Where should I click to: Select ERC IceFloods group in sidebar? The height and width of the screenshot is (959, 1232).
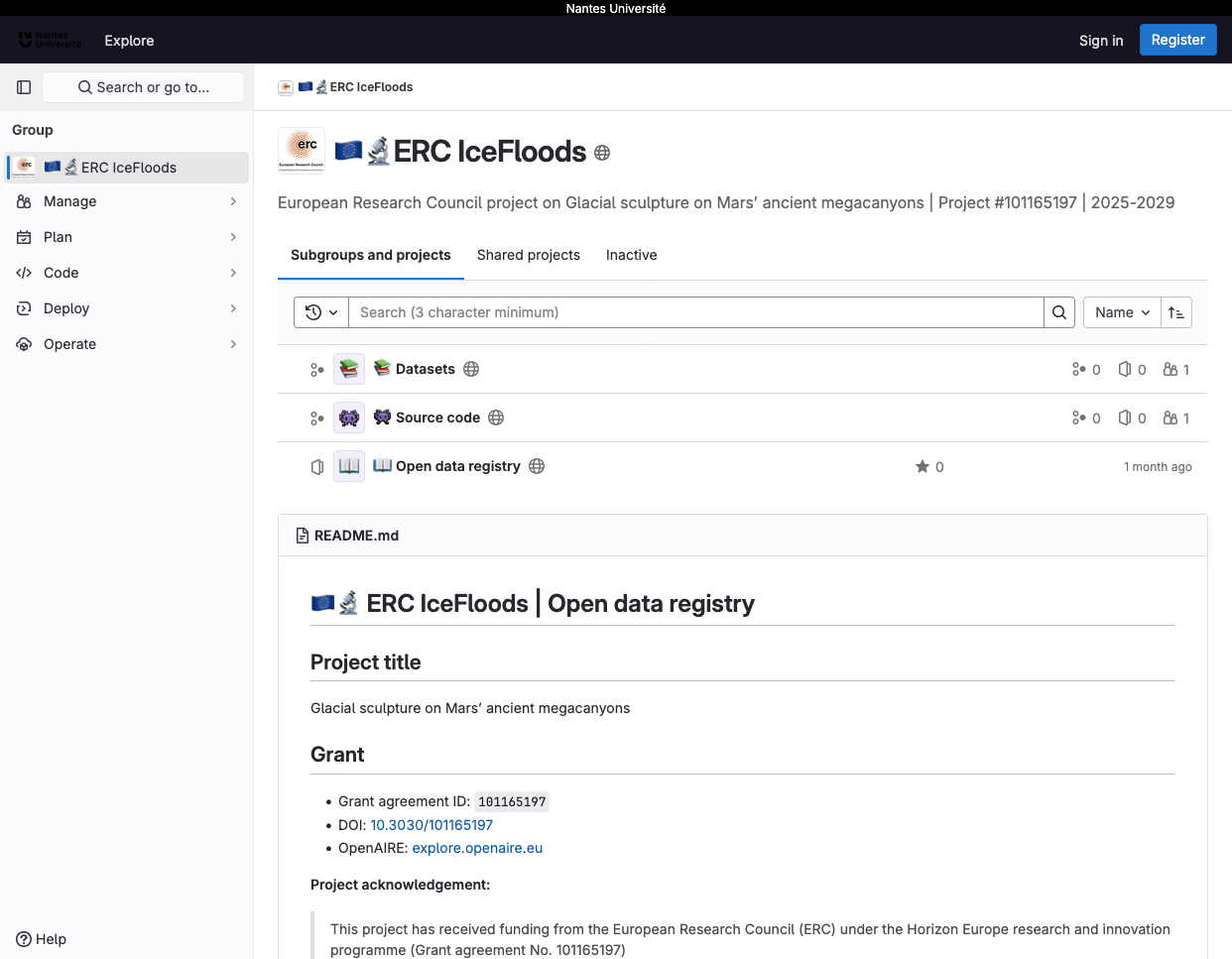(127, 168)
